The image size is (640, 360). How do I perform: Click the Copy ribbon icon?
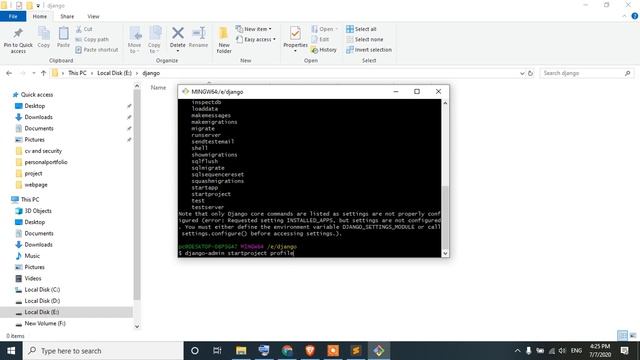[44, 33]
